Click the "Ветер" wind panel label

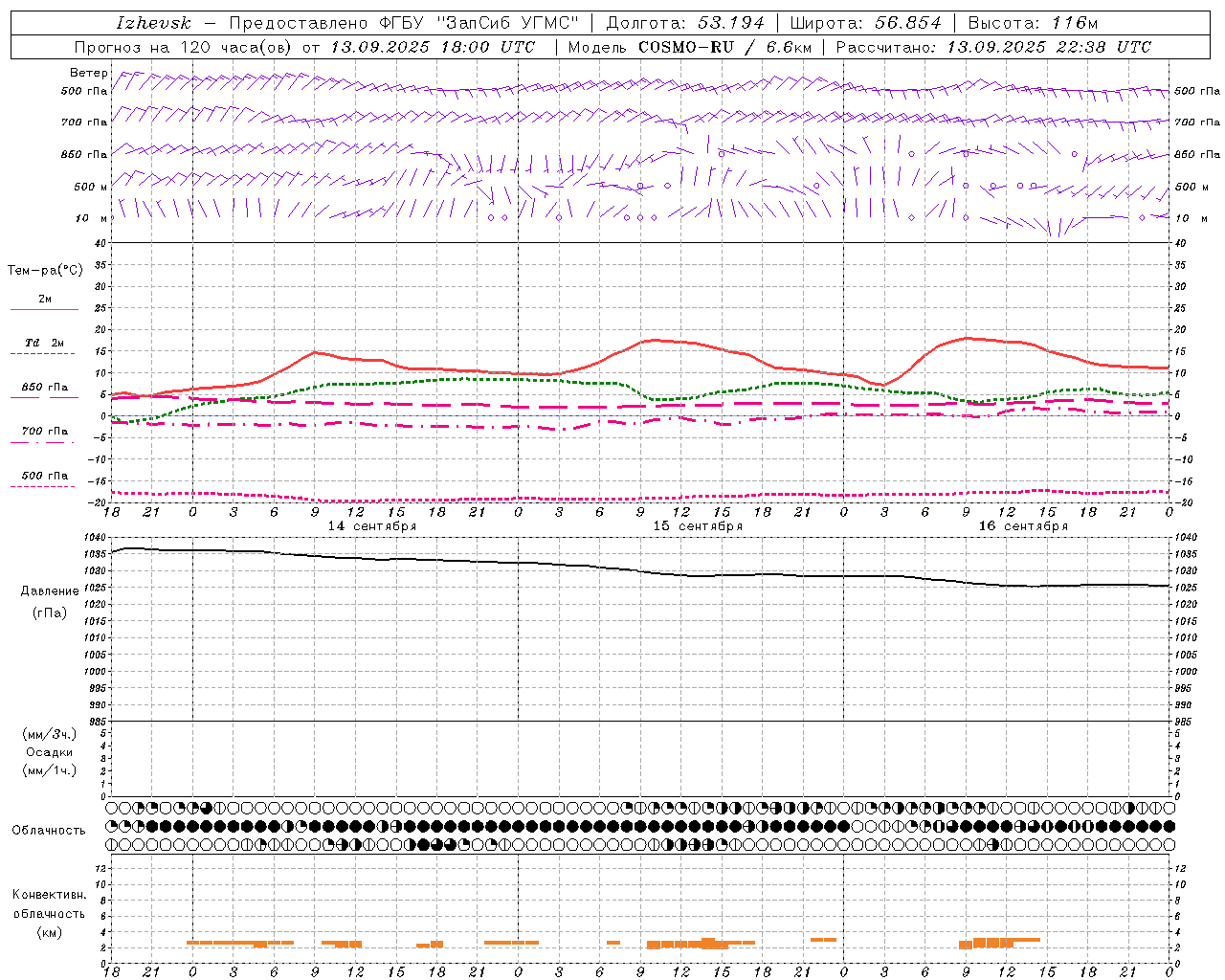(x=88, y=73)
